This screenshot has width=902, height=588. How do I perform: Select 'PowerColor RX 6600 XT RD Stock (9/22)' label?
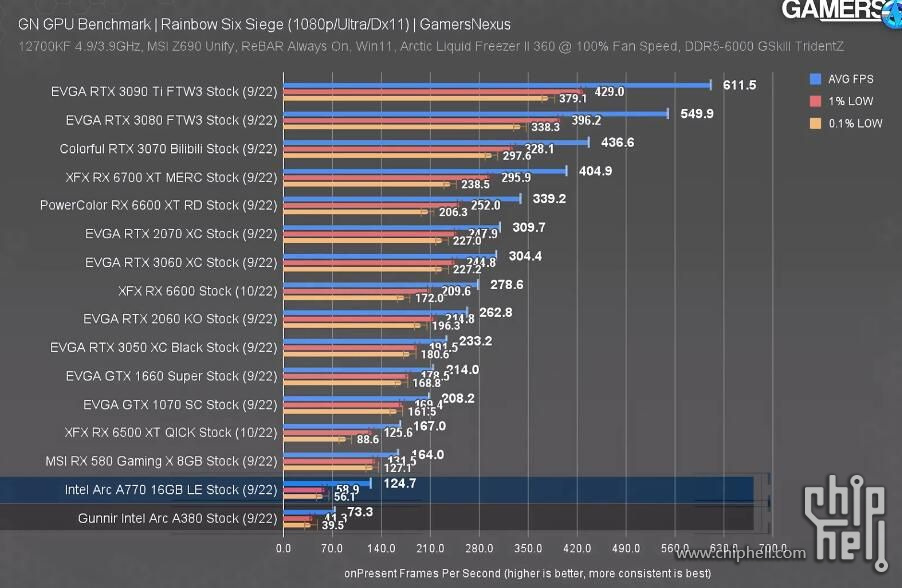click(159, 205)
